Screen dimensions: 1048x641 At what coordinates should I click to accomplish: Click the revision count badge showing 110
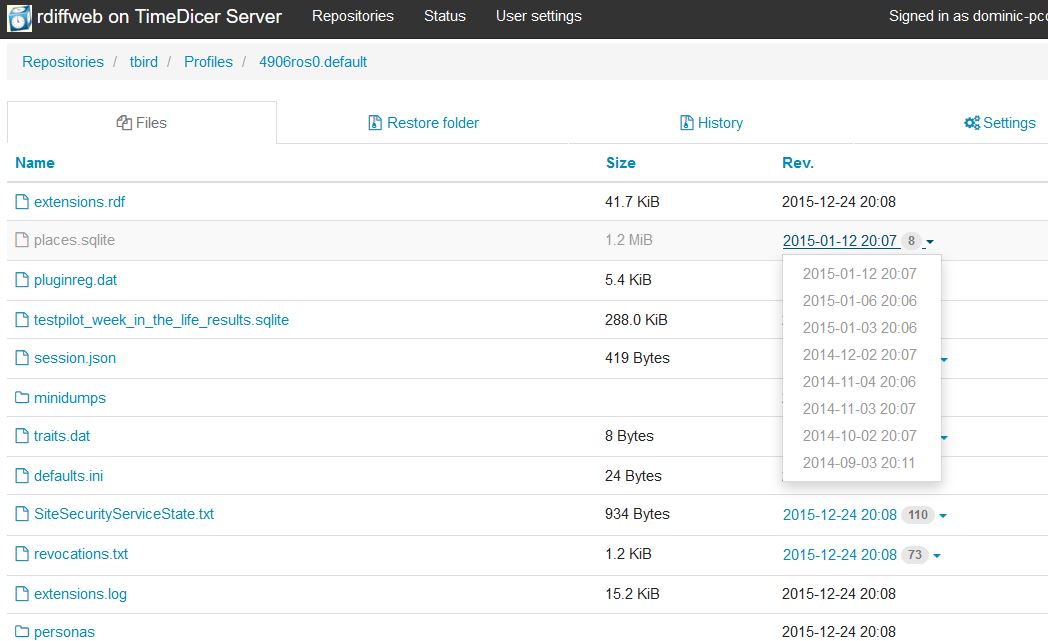918,514
